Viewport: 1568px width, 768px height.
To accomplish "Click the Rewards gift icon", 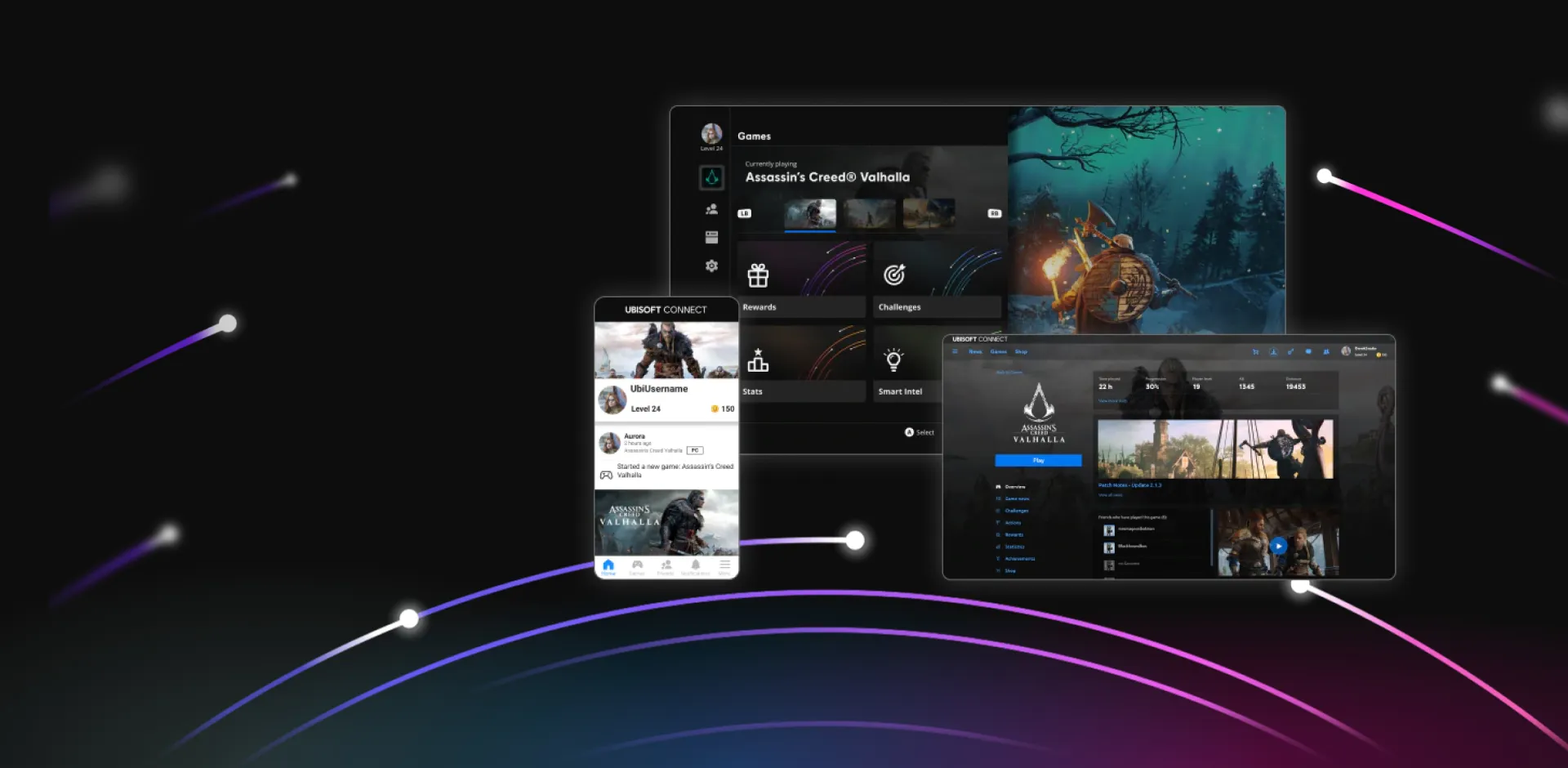I will tap(759, 276).
